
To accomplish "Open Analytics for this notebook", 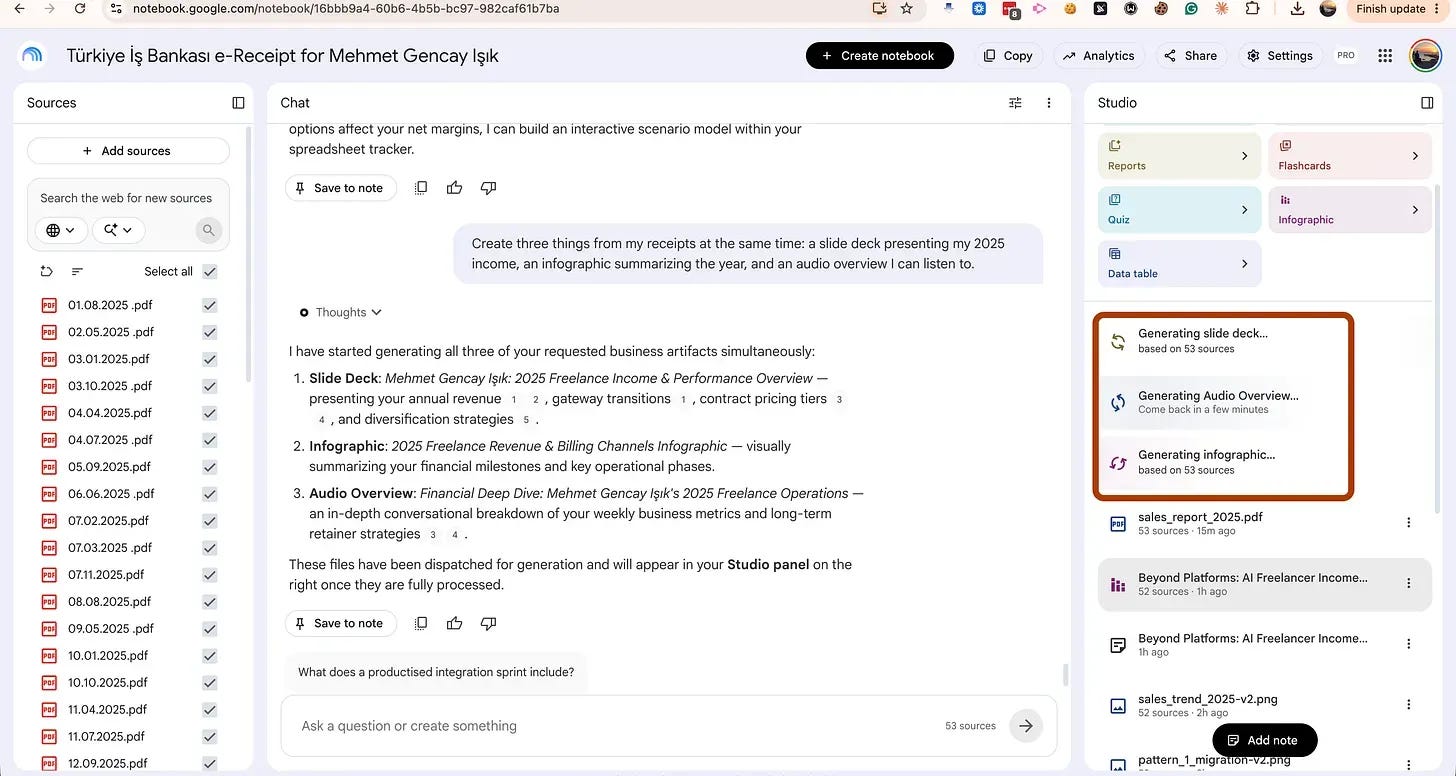I will tap(1099, 56).
